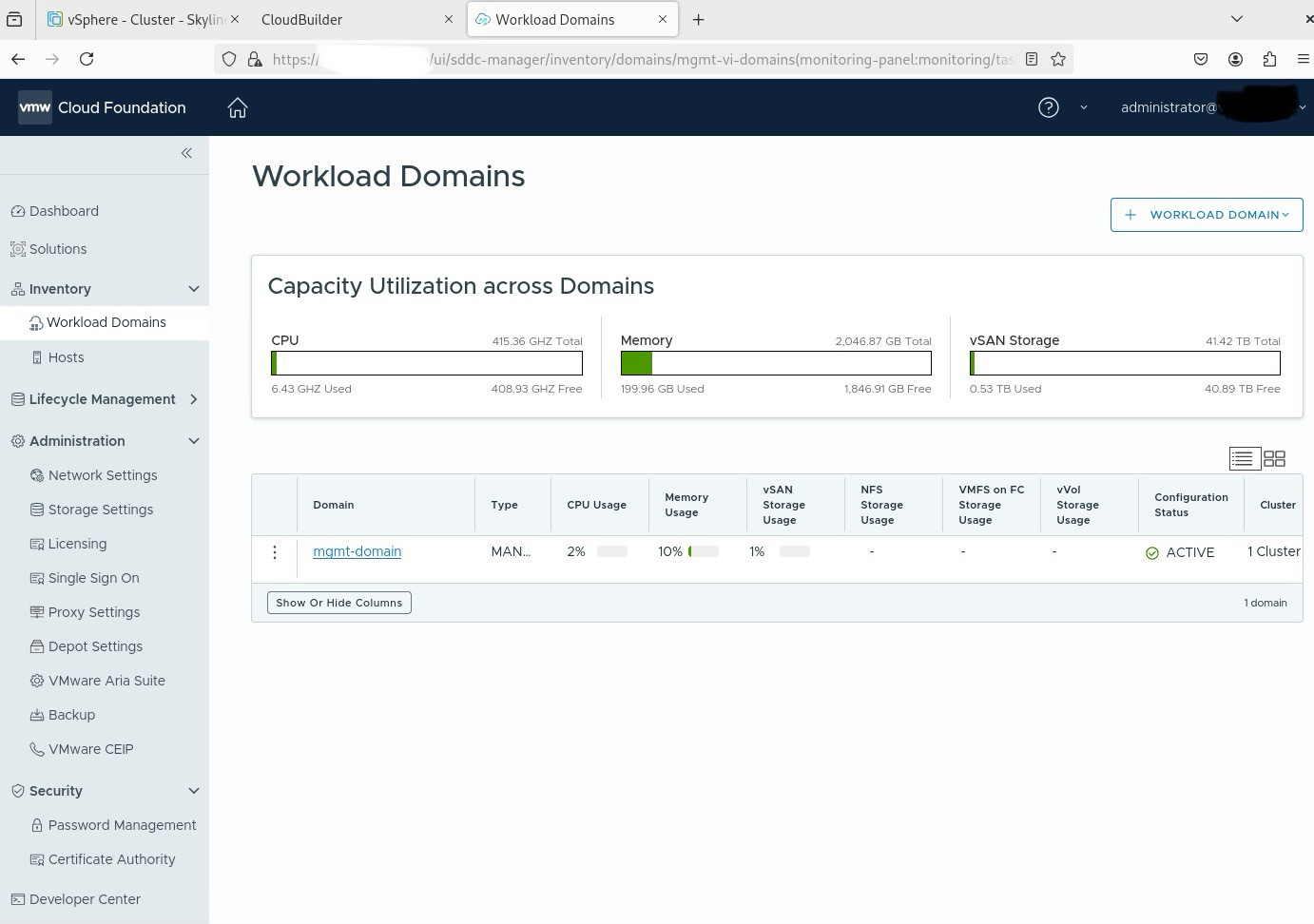The width and height of the screenshot is (1314, 924).
Task: Open actions menu for mgmt-domain row
Action: coord(275,552)
